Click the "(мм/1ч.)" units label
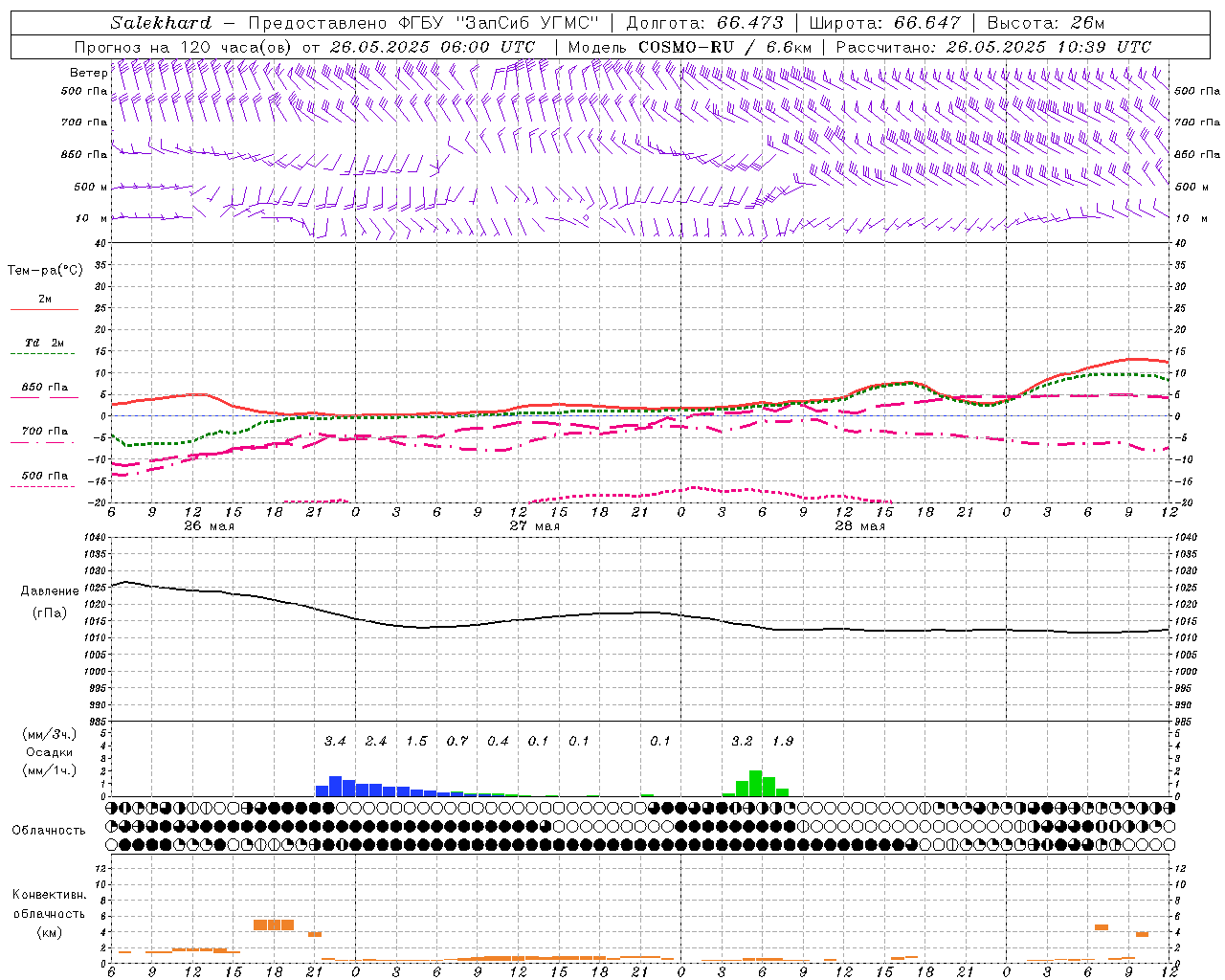 coord(49,770)
